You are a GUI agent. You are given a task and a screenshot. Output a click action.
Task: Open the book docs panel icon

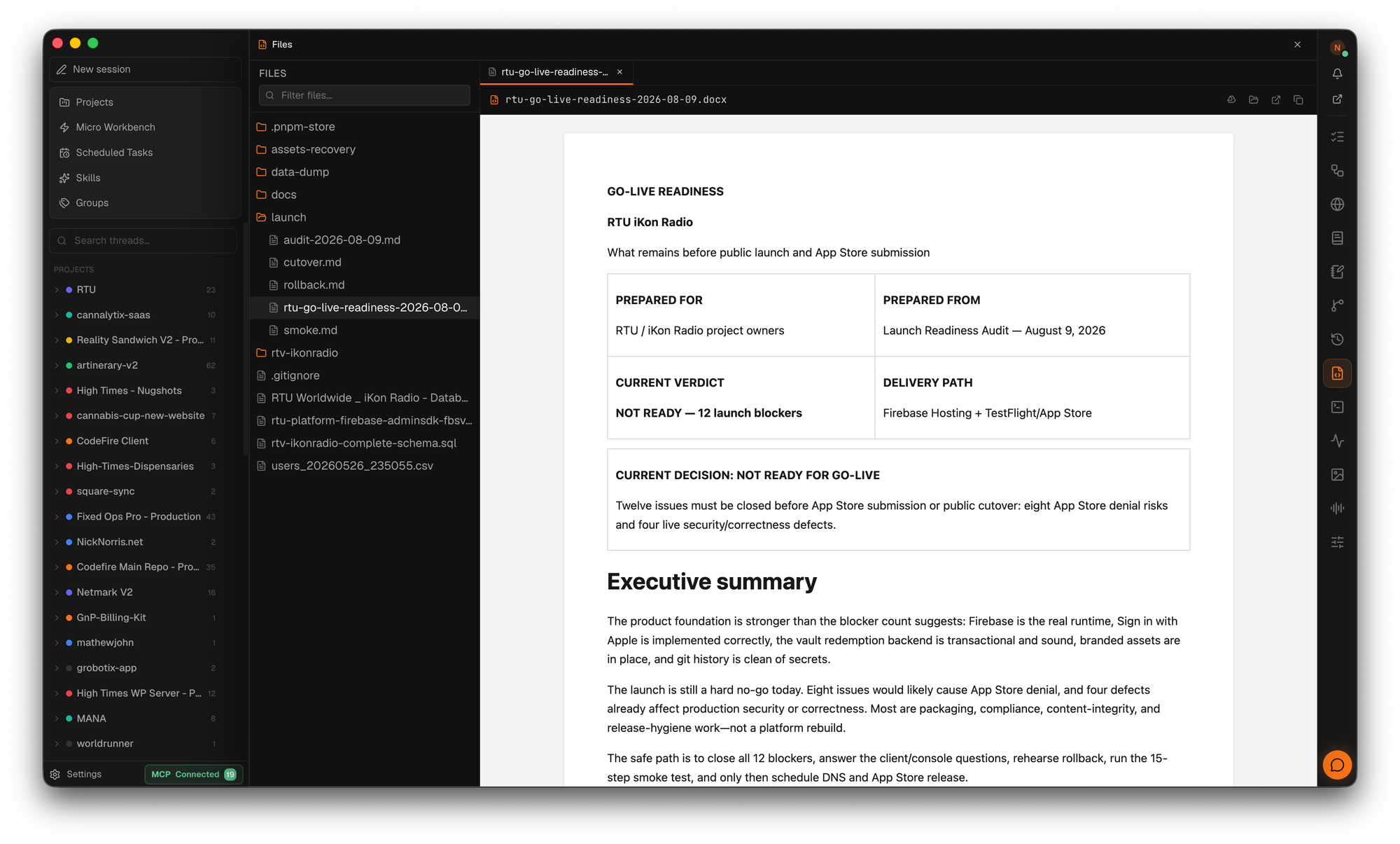1337,238
